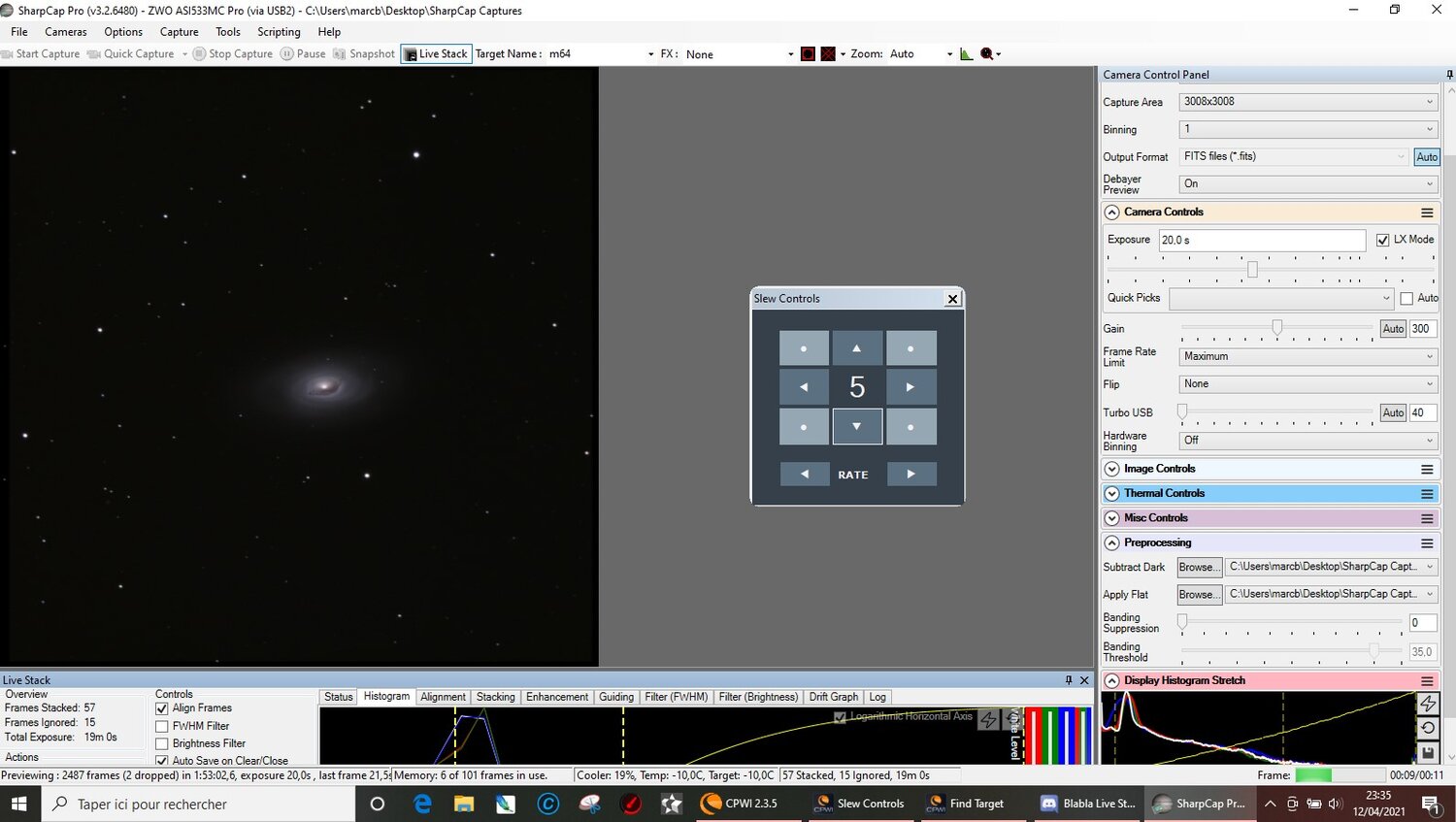The image size is (1456, 822).
Task: Click the histogram auto-stretch lightning icon
Action: pyautogui.click(x=1428, y=704)
